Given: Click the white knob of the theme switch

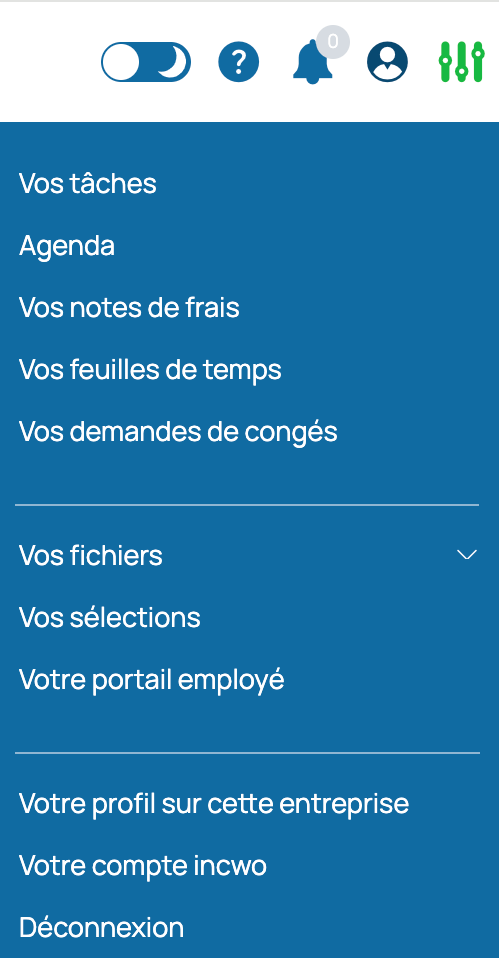Looking at the screenshot, I should pyautogui.click(x=121, y=62).
